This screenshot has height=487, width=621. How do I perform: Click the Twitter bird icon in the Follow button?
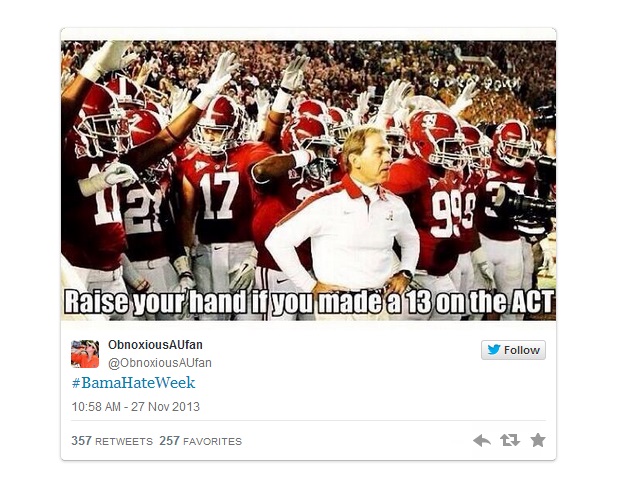pyautogui.click(x=494, y=350)
